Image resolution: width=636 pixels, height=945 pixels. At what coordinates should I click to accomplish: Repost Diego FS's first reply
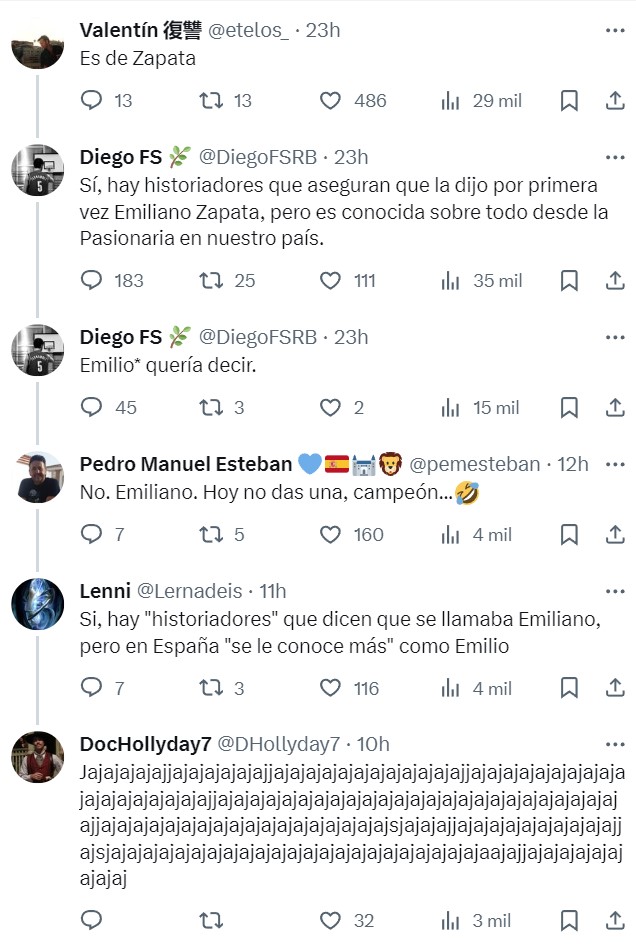point(209,281)
